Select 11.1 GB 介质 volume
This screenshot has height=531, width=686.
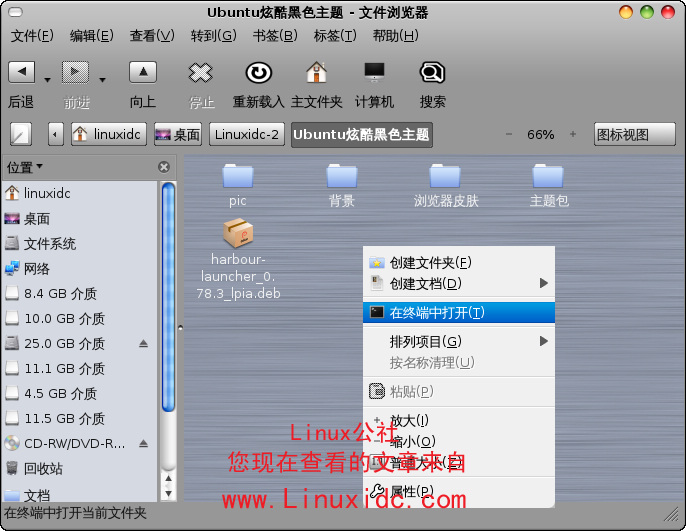click(x=80, y=368)
